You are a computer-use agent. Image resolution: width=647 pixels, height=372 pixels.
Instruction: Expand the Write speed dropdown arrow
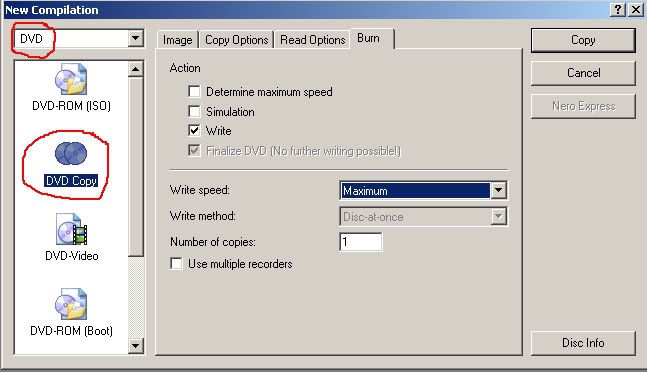pyautogui.click(x=498, y=191)
